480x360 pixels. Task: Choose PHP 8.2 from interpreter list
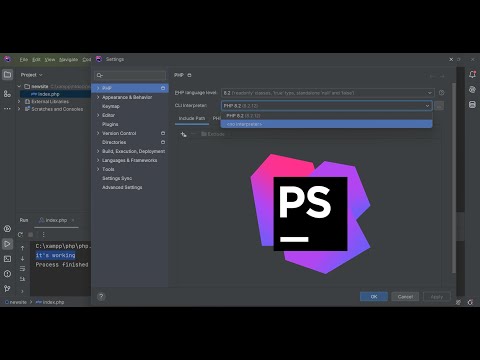[326, 116]
